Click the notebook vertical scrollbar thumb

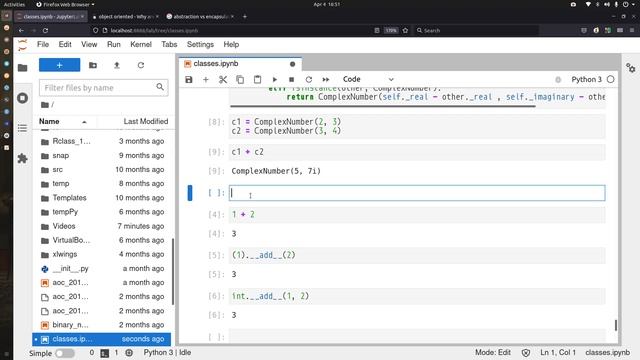pyautogui.click(x=616, y=325)
